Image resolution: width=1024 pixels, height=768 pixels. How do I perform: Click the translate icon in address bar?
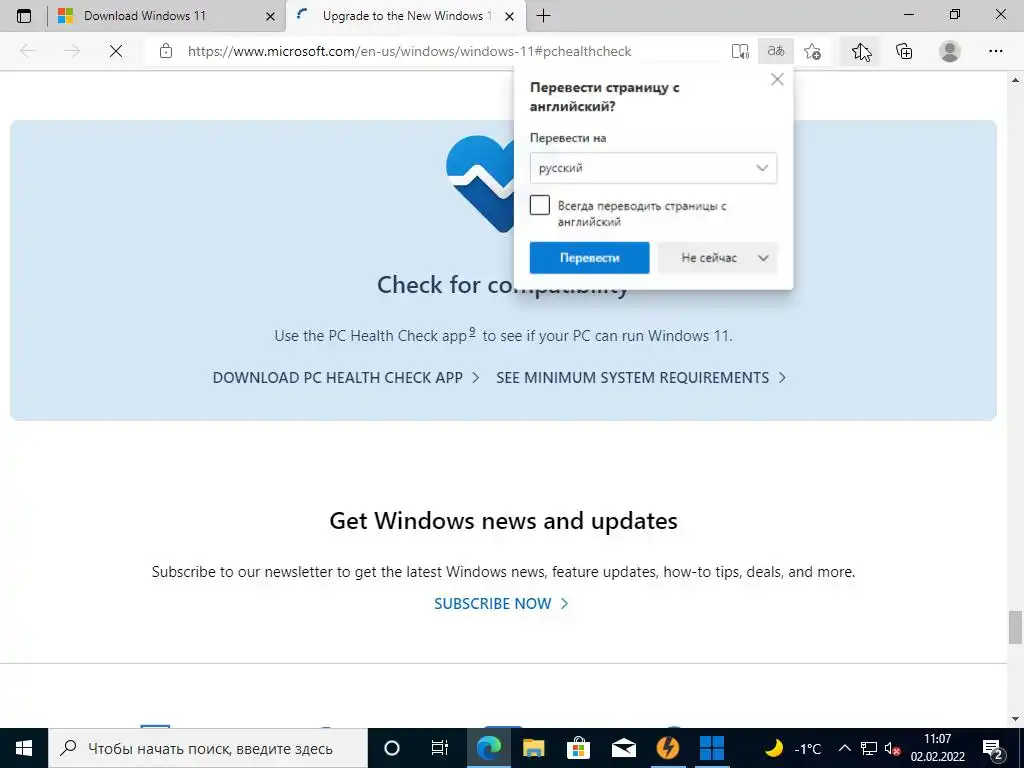click(x=776, y=51)
